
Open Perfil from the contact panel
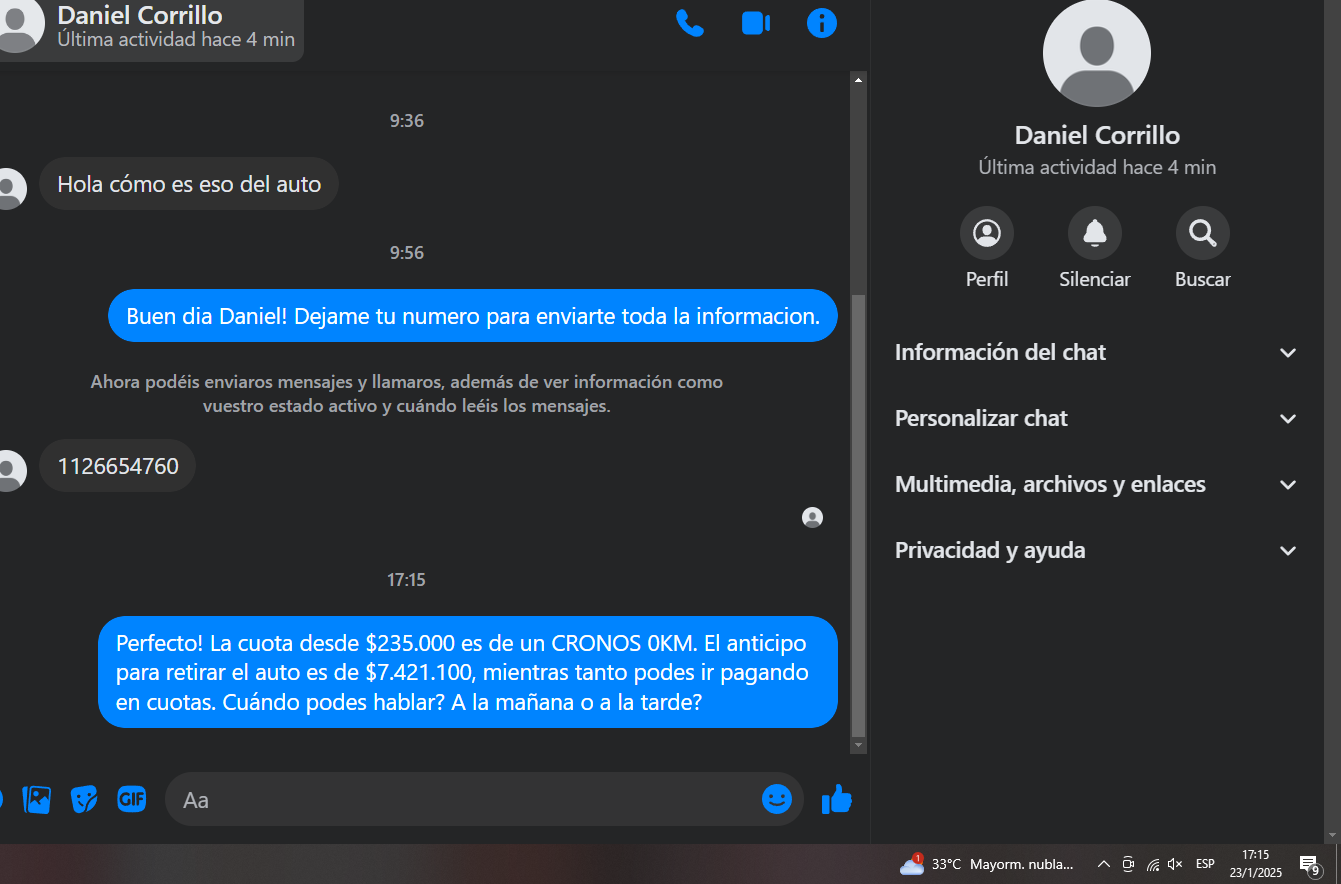coord(987,234)
